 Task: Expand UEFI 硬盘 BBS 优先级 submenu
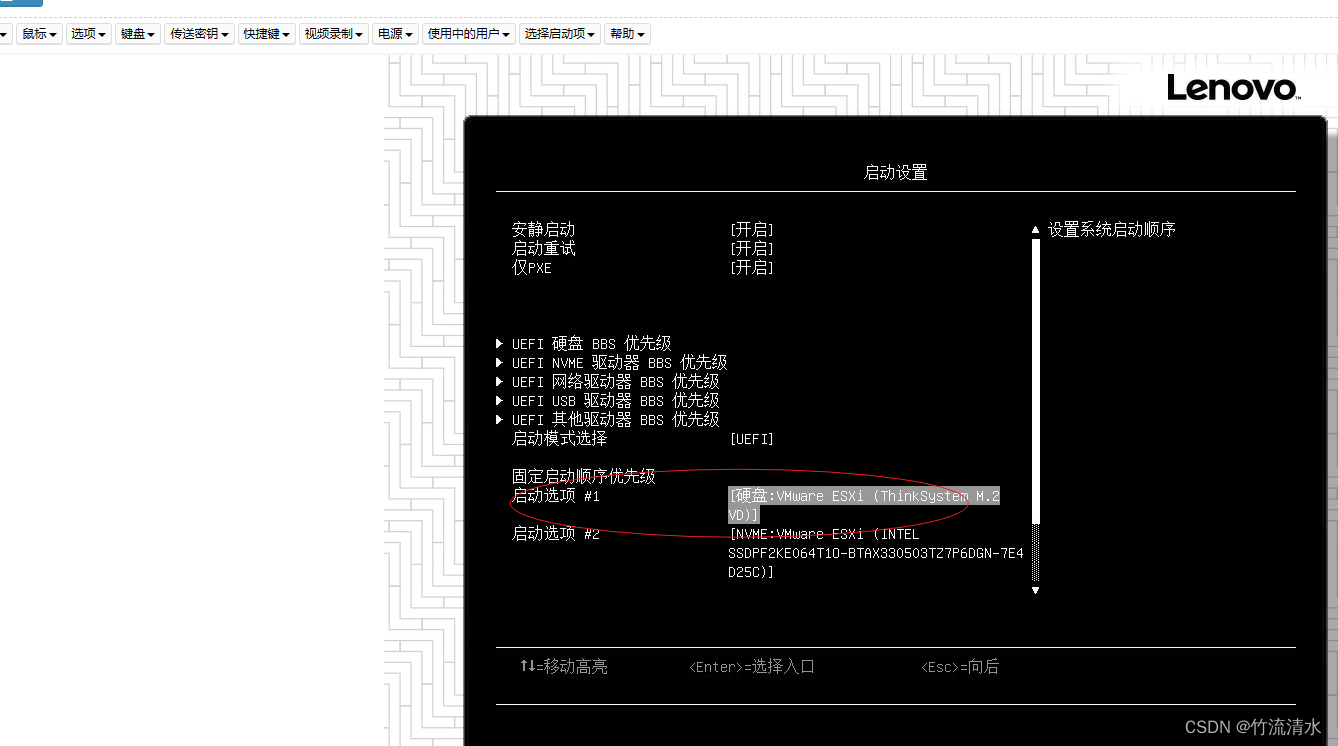pyautogui.click(x=584, y=344)
